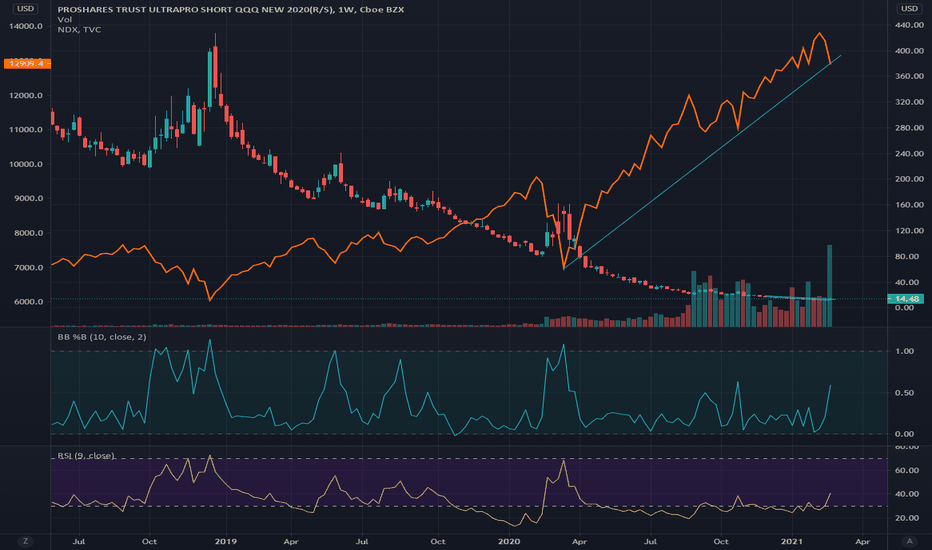Screen dimensions: 932x550
Task: Click the 120.00 right axis value
Action: click(909, 231)
